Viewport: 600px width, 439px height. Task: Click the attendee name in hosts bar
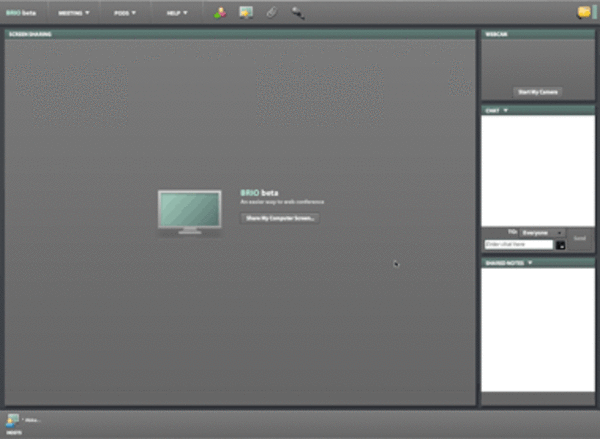pyautogui.click(x=33, y=420)
